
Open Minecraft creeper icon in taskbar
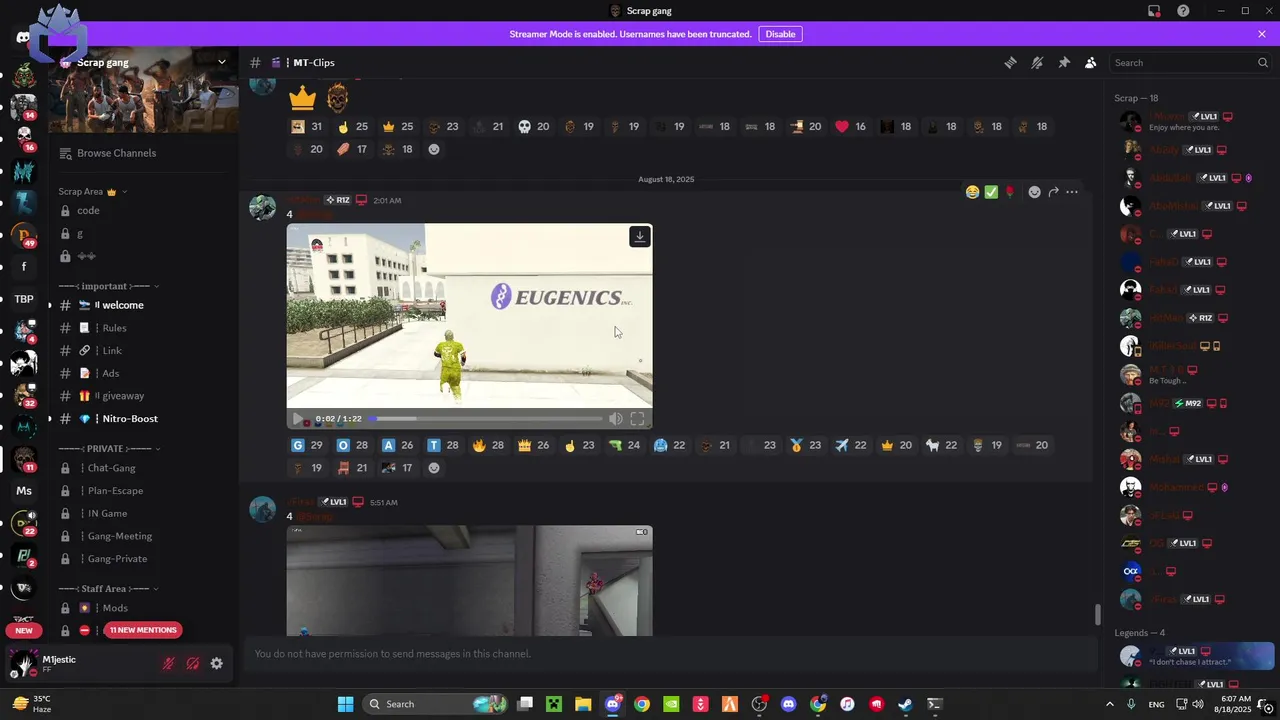[x=554, y=704]
